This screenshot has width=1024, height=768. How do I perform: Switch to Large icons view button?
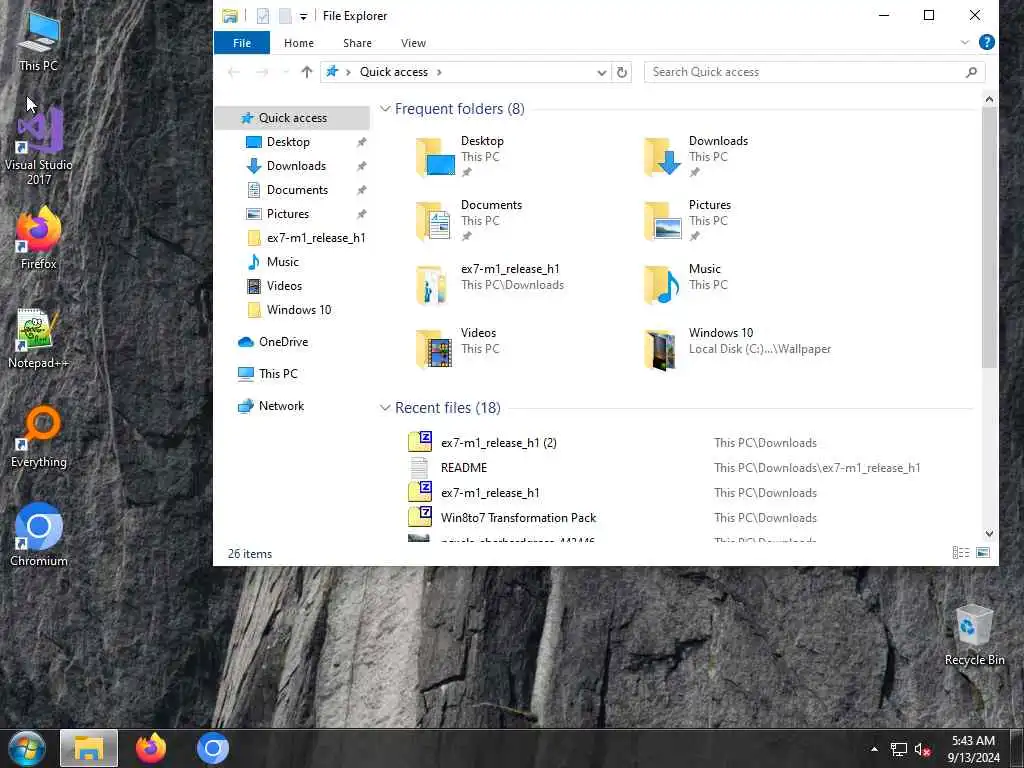click(983, 553)
